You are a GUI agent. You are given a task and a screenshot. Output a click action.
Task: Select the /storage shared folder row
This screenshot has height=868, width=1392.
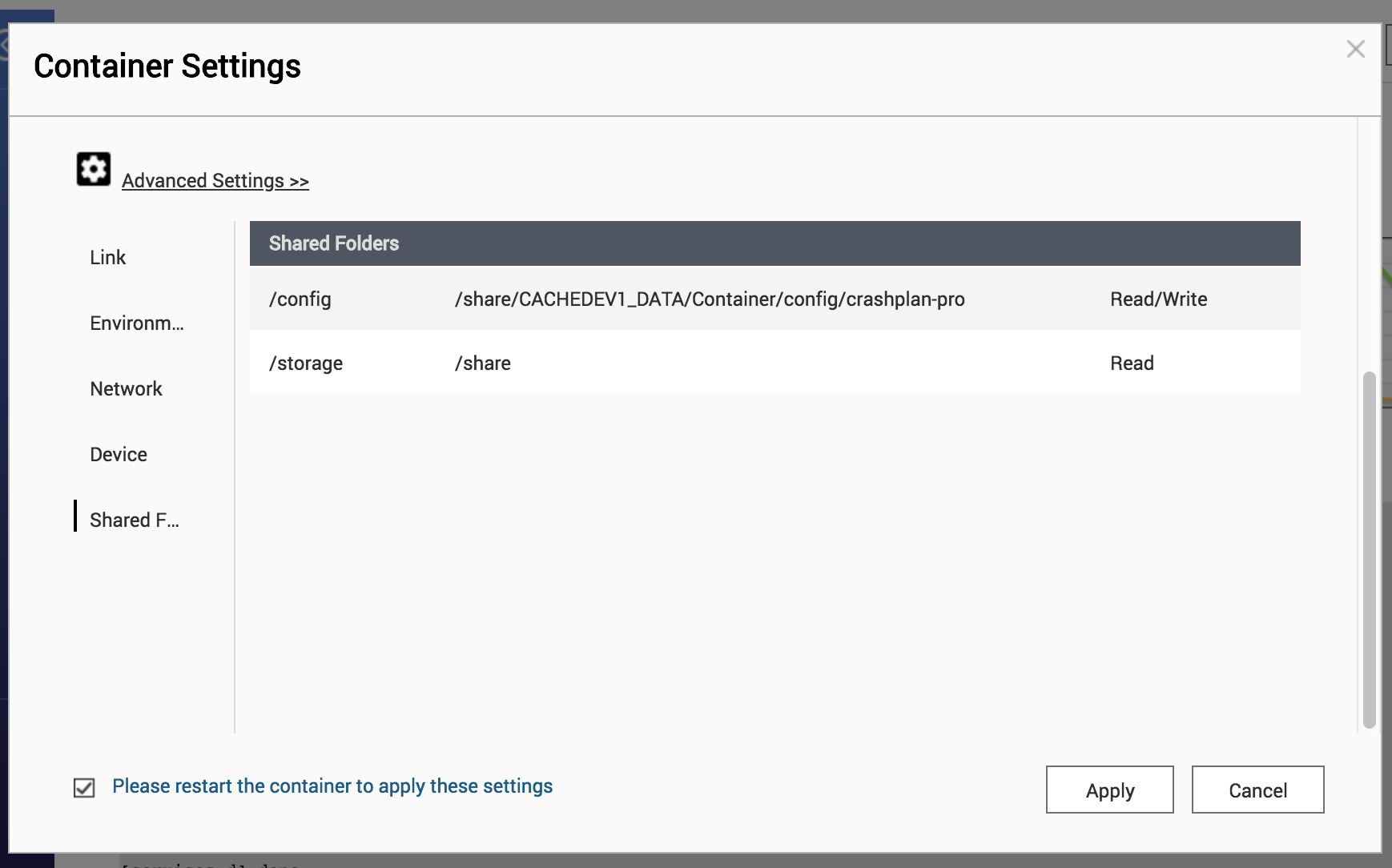click(306, 363)
